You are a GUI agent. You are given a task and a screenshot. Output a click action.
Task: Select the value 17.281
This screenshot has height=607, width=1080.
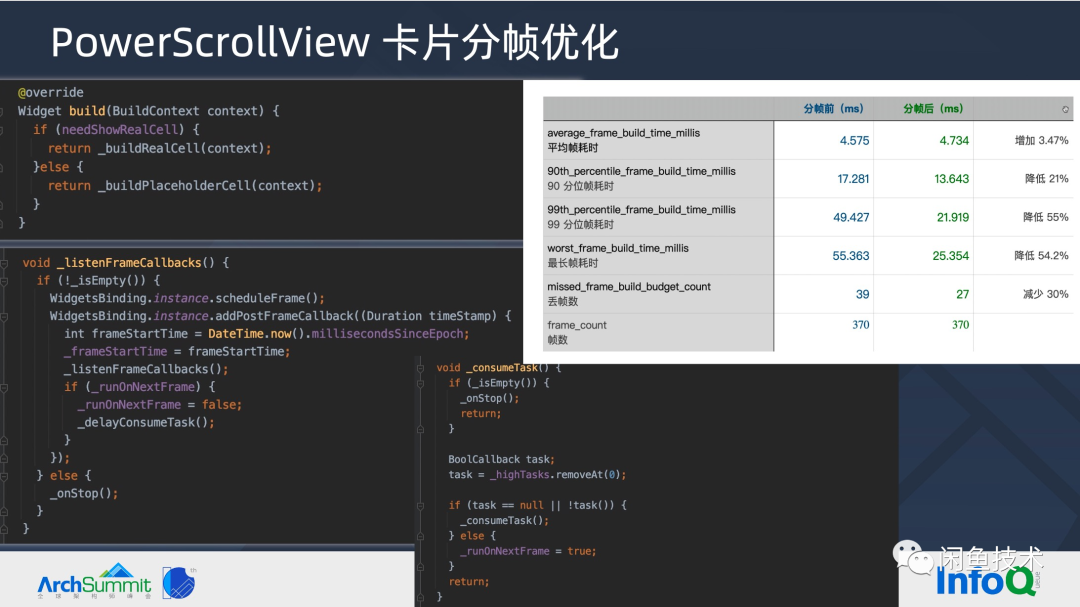click(853, 179)
